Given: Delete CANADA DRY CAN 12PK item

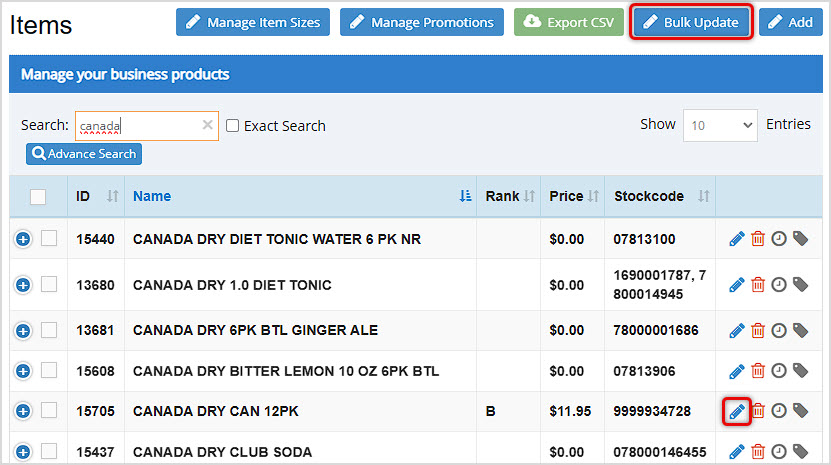Looking at the screenshot, I should coord(758,411).
